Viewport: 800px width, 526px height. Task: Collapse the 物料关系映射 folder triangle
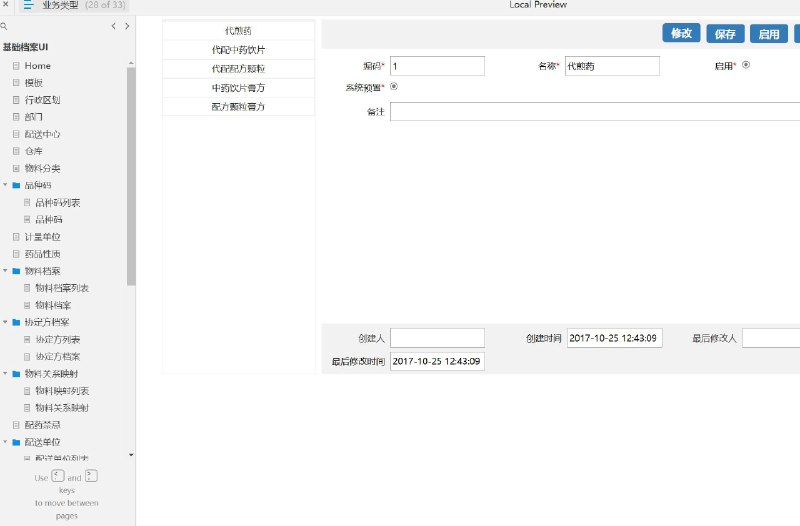tap(5, 373)
